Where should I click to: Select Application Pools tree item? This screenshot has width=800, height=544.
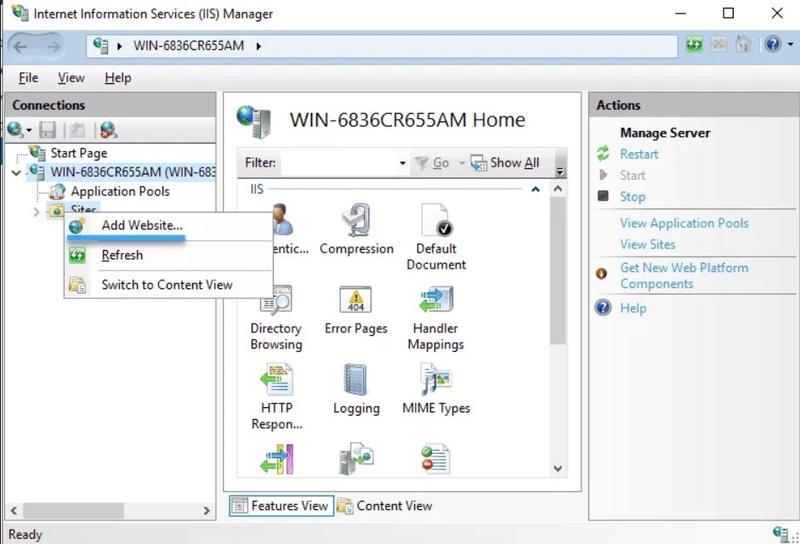tap(120, 191)
